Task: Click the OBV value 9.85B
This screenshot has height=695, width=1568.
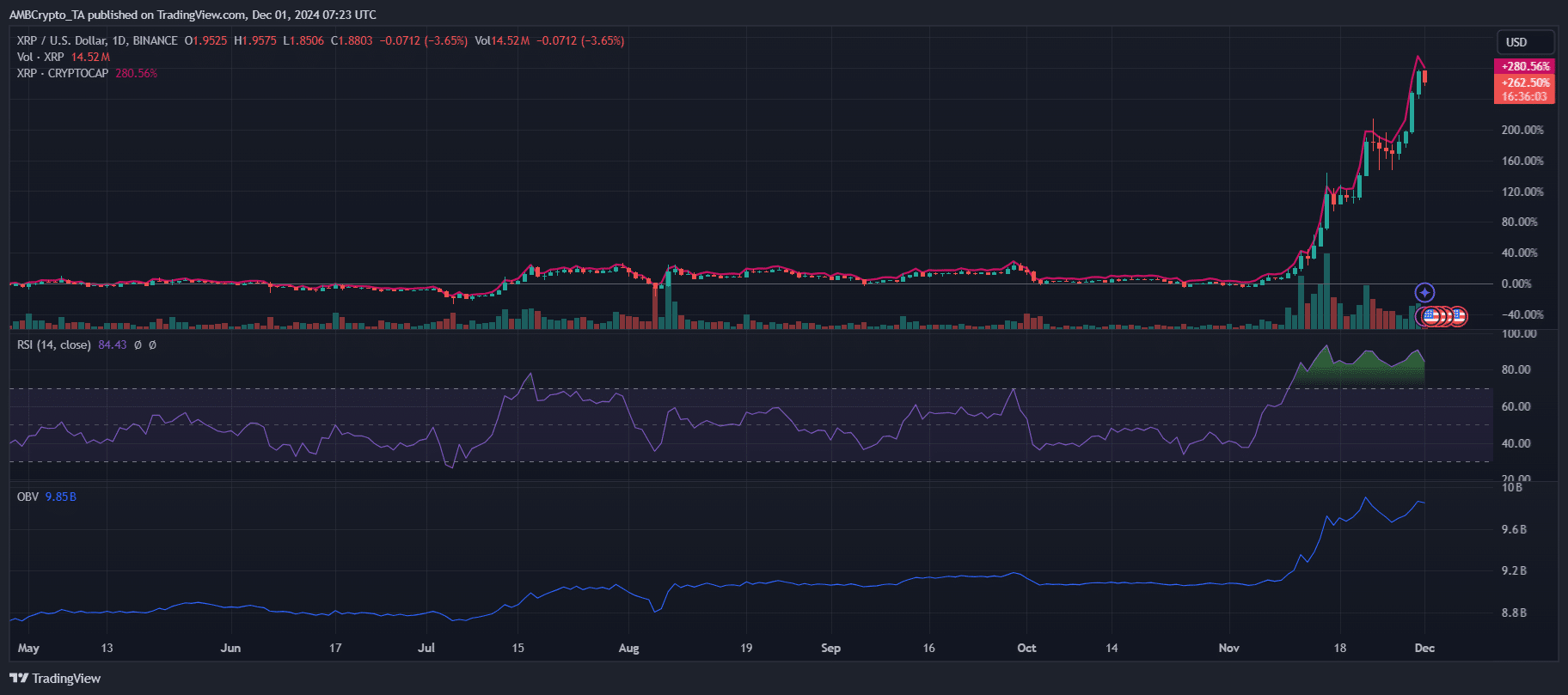Action: (x=60, y=497)
